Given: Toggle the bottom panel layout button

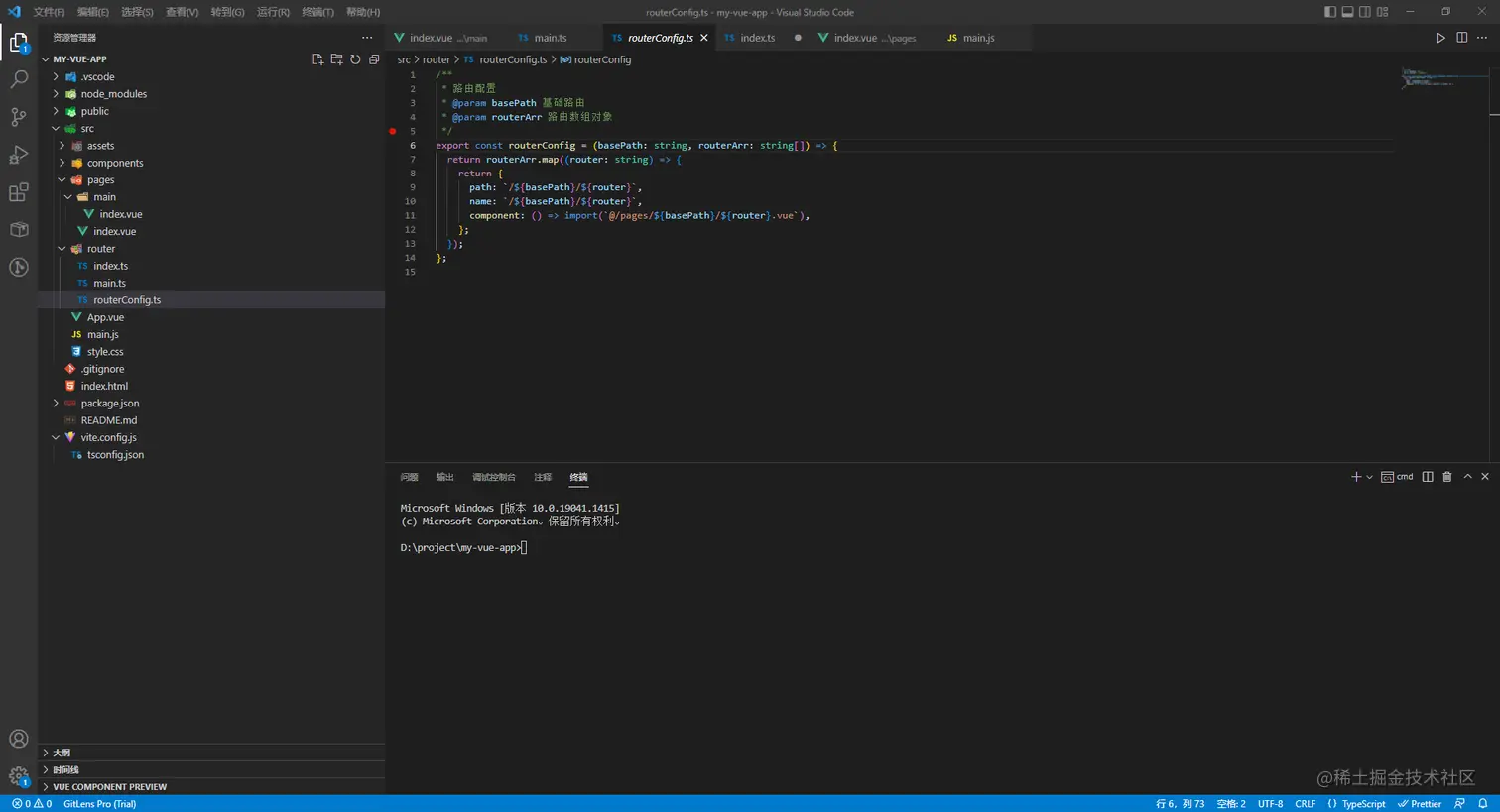Looking at the screenshot, I should [x=1347, y=12].
